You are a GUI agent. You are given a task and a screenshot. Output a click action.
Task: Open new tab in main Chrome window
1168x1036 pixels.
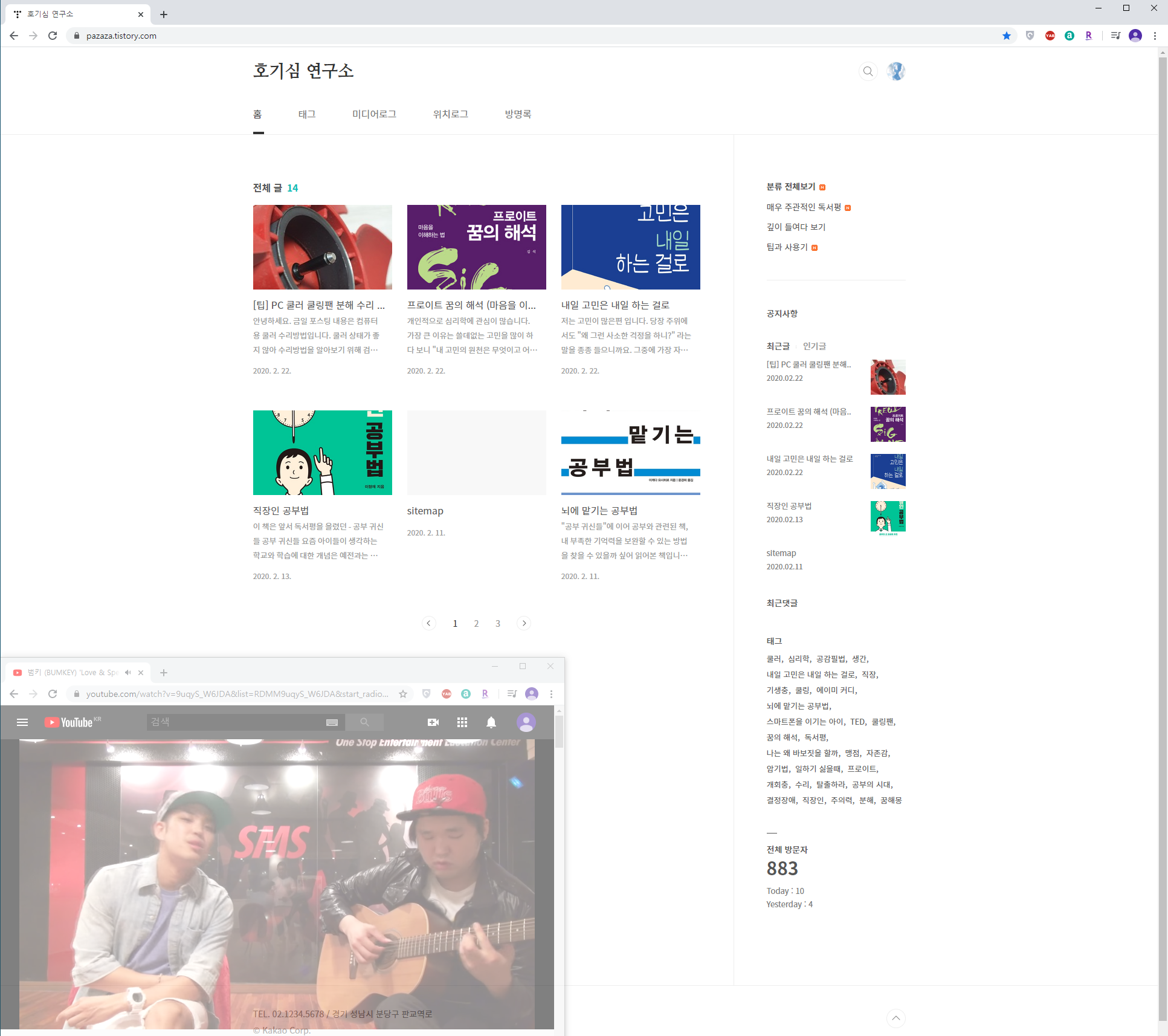(x=164, y=14)
